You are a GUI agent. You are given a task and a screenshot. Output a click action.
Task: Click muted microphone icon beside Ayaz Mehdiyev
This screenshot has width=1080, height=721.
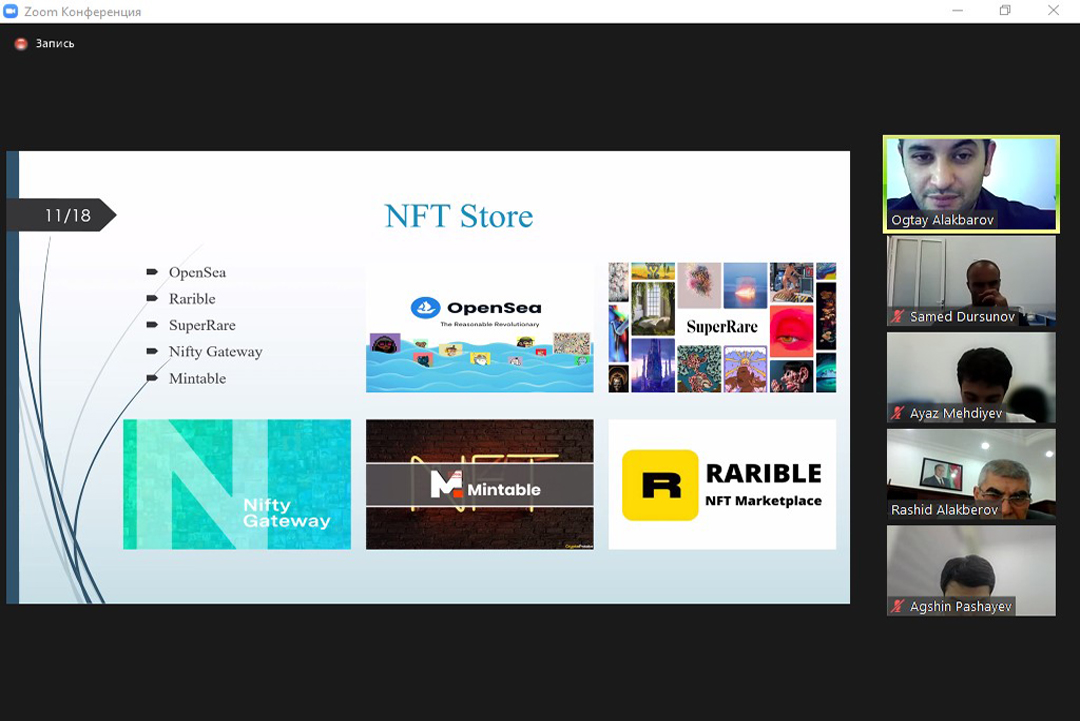pyautogui.click(x=898, y=414)
